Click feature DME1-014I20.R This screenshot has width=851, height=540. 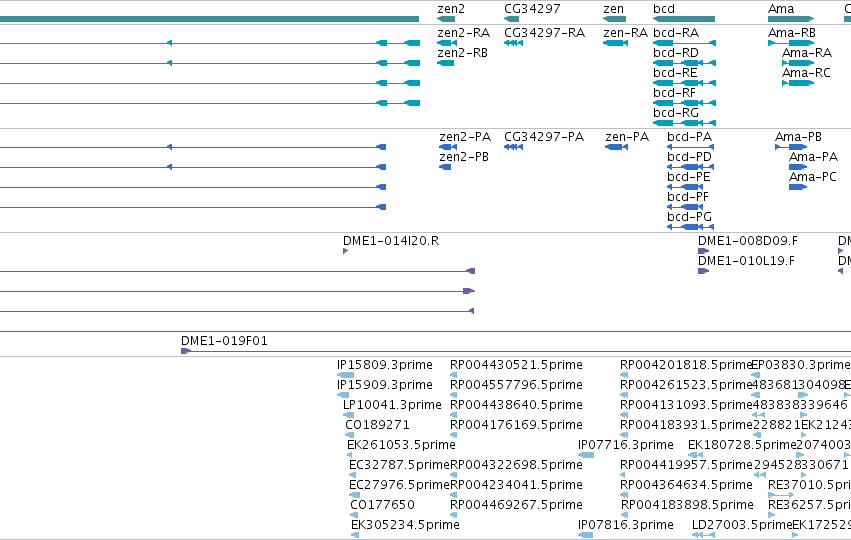[x=346, y=251]
